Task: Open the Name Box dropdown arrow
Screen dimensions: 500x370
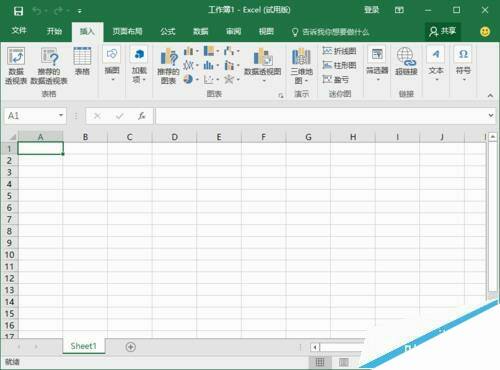Action: 61,115
